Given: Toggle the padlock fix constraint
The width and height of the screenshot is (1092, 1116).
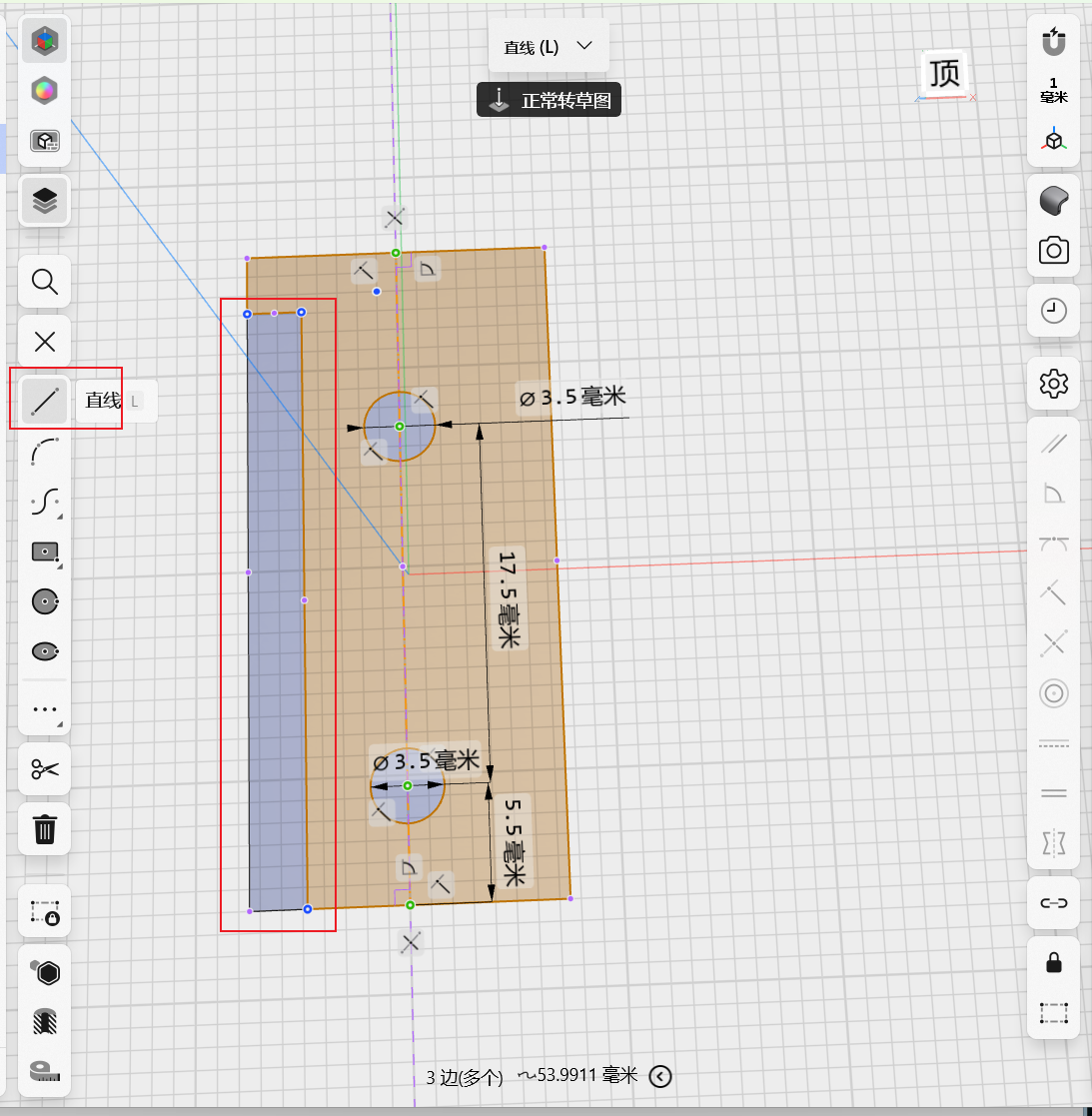Looking at the screenshot, I should pos(1054,962).
